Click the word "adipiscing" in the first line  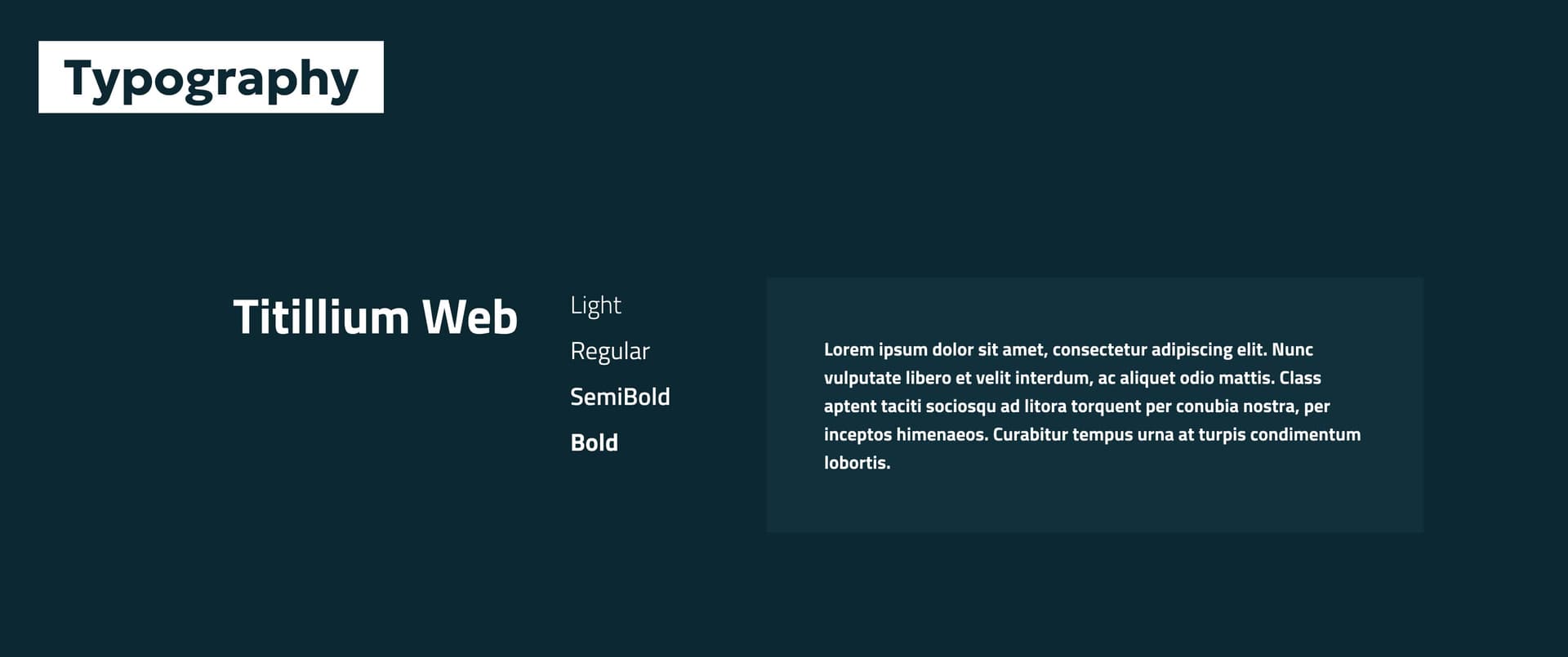click(x=1191, y=350)
